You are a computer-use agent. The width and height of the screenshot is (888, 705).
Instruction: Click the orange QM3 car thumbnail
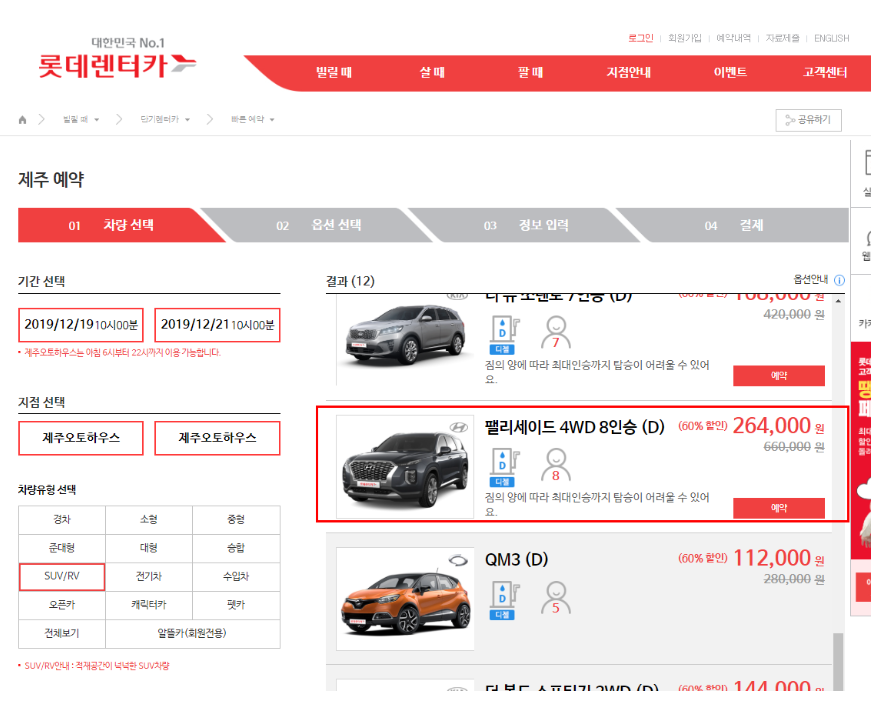click(x=405, y=599)
